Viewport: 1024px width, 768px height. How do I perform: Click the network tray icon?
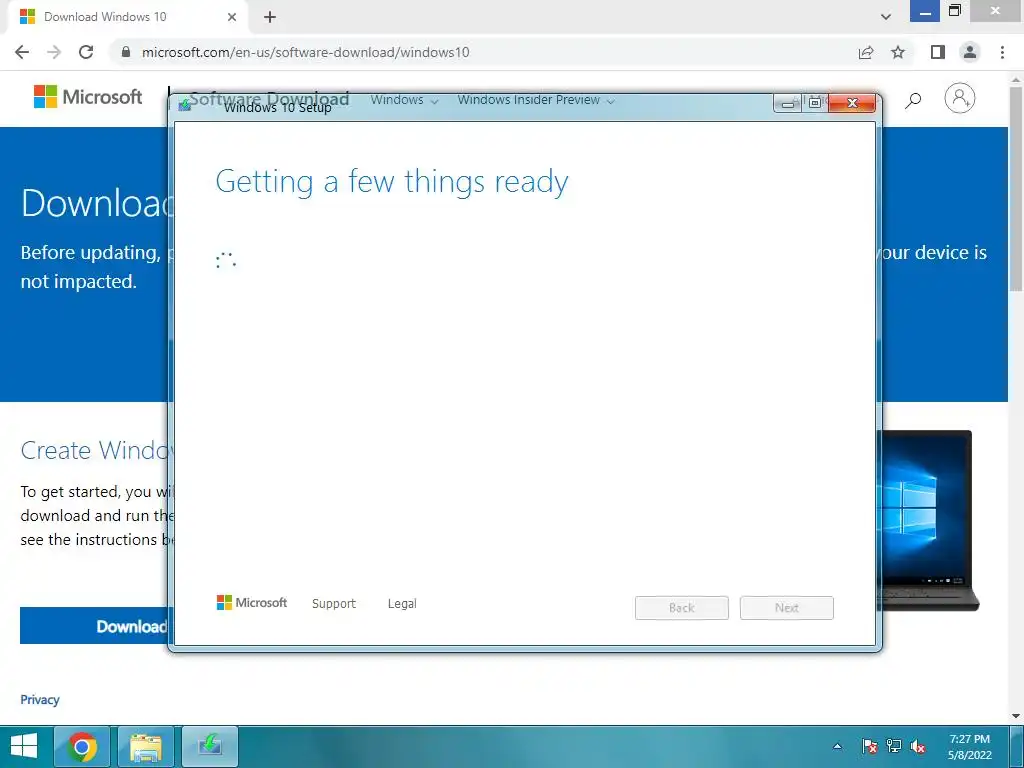[x=893, y=746]
